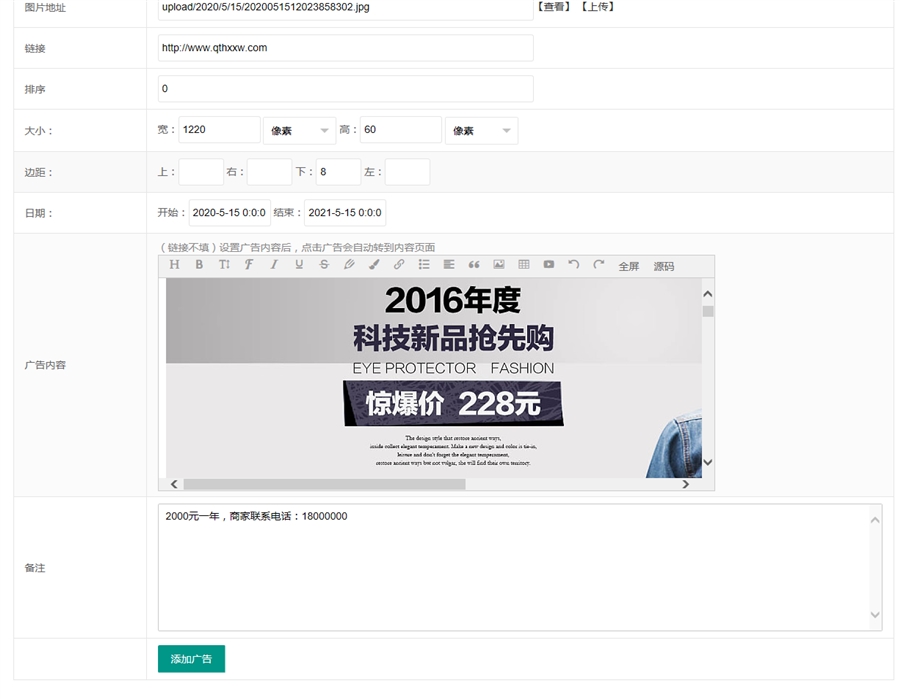This screenshot has width=900, height=699.
Task: Click the underline icon in editor
Action: [299, 265]
